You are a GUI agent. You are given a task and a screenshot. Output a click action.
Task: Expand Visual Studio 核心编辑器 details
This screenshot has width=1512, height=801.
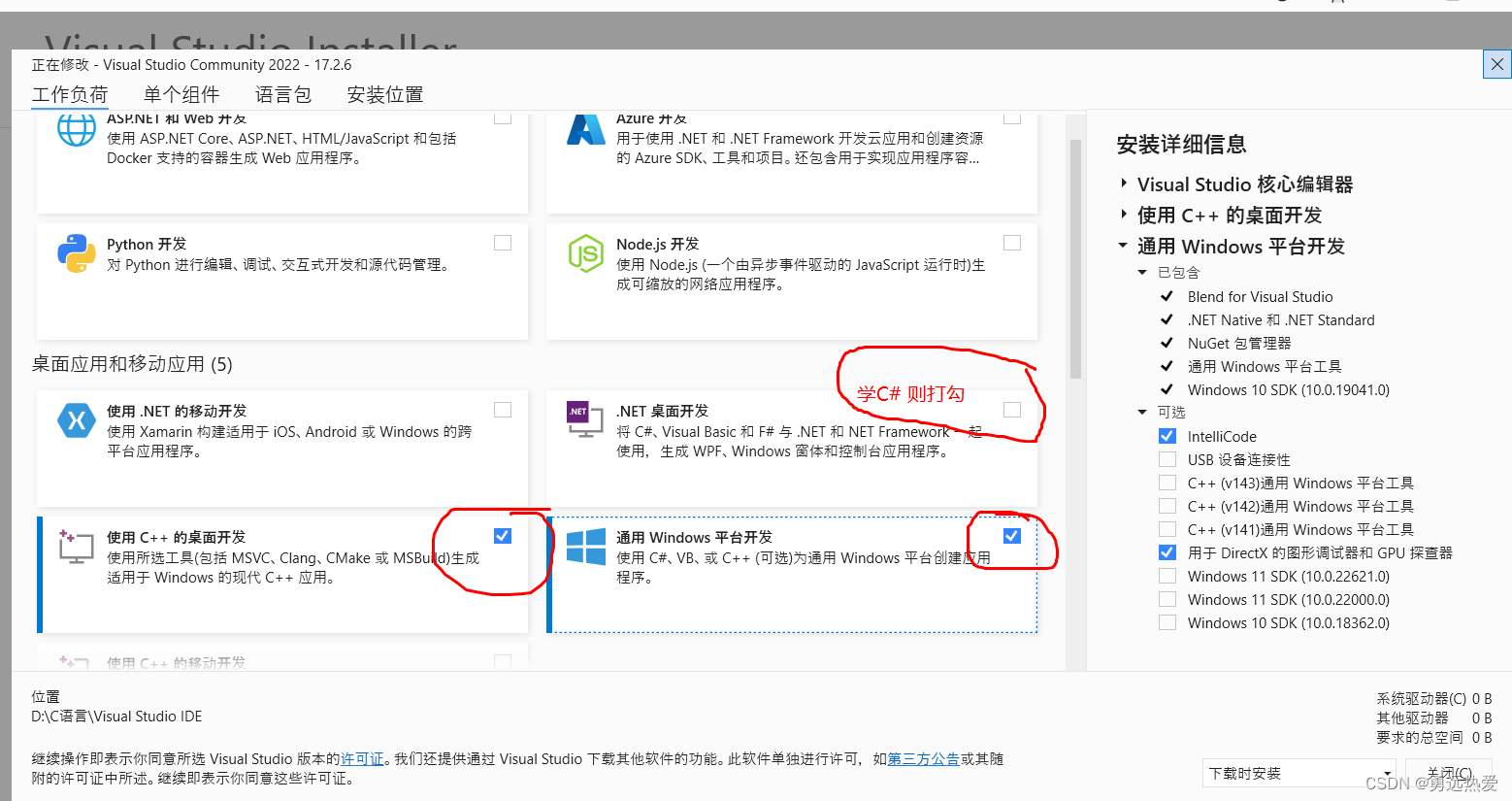coord(1124,184)
